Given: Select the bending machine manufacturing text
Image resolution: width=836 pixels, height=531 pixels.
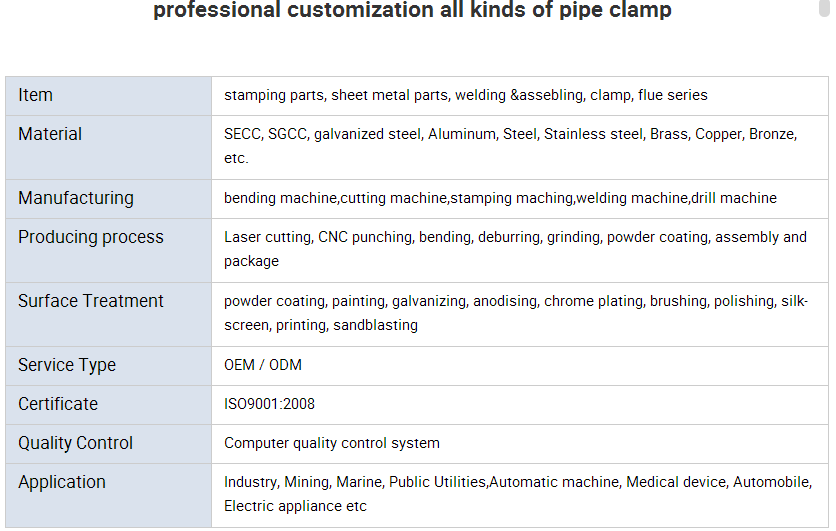Looking at the screenshot, I should coord(500,198).
